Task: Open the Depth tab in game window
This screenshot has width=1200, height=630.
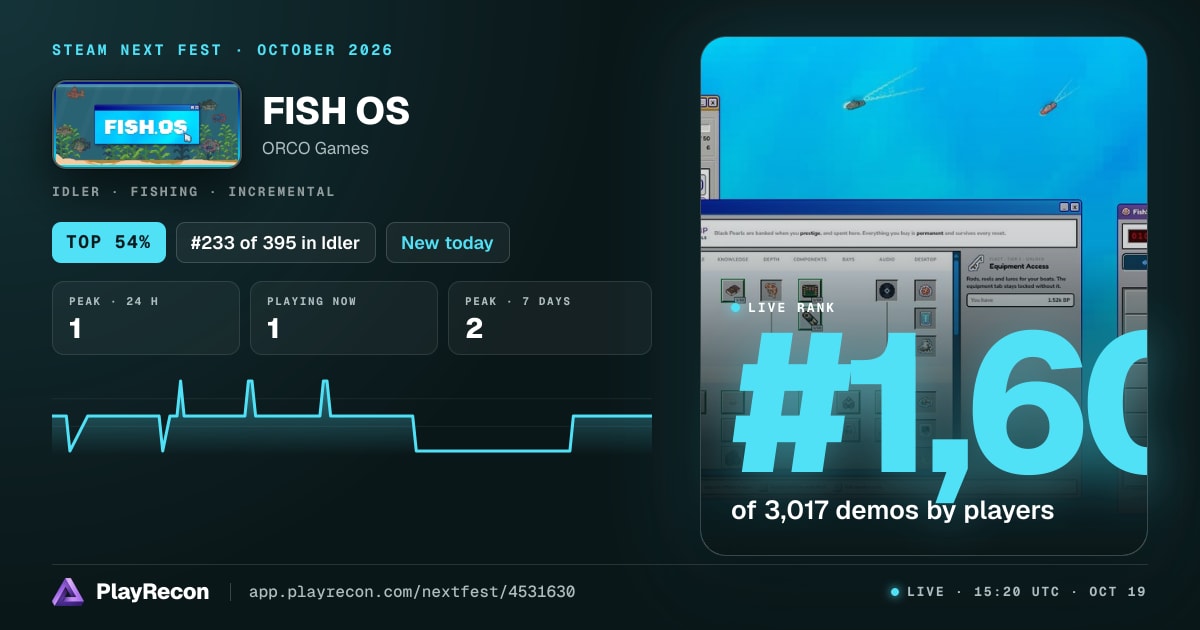Action: click(x=771, y=259)
